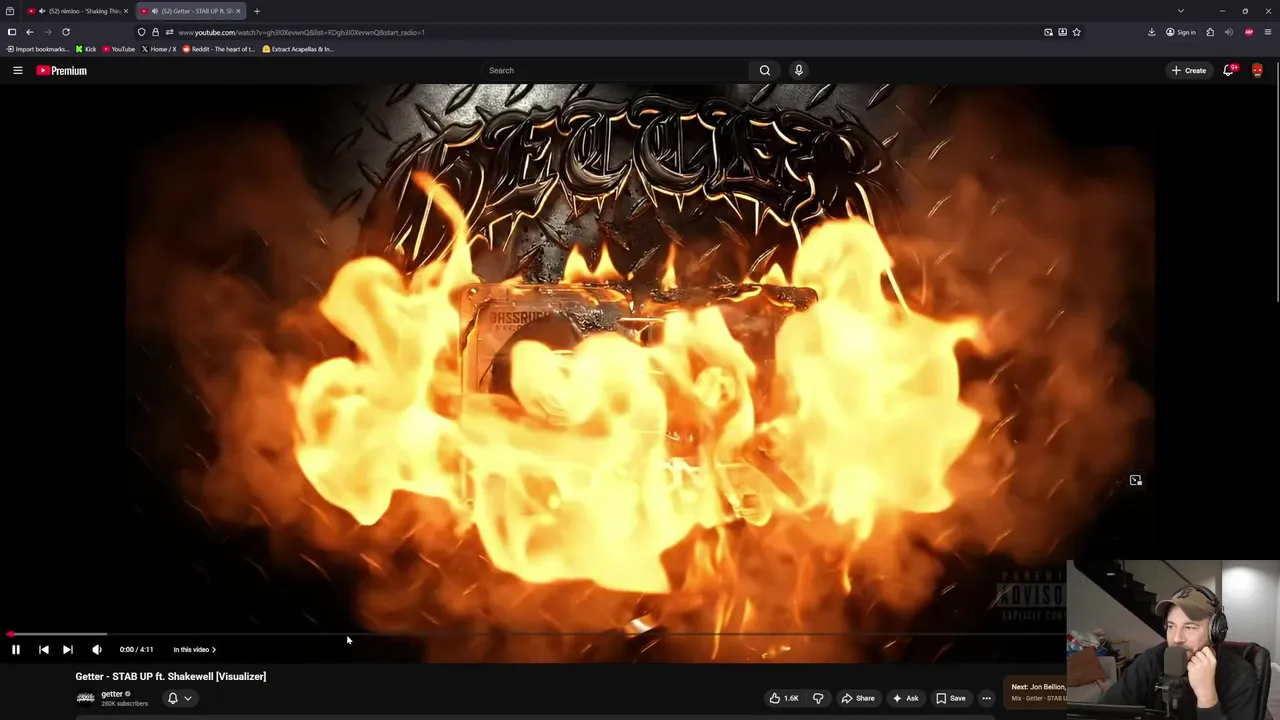
Task: Click the magnifier search button
Action: pyautogui.click(x=765, y=70)
